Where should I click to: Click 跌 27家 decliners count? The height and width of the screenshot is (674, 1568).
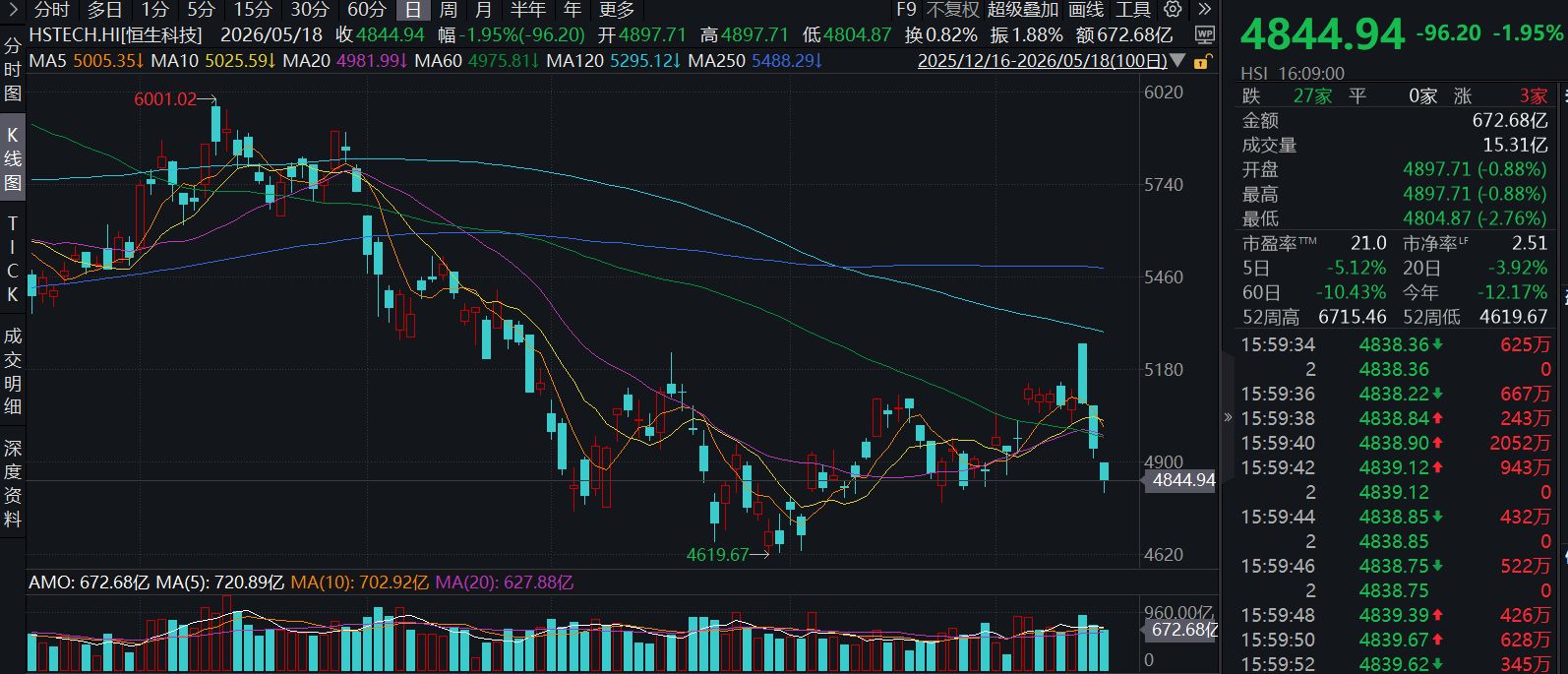(x=1287, y=96)
